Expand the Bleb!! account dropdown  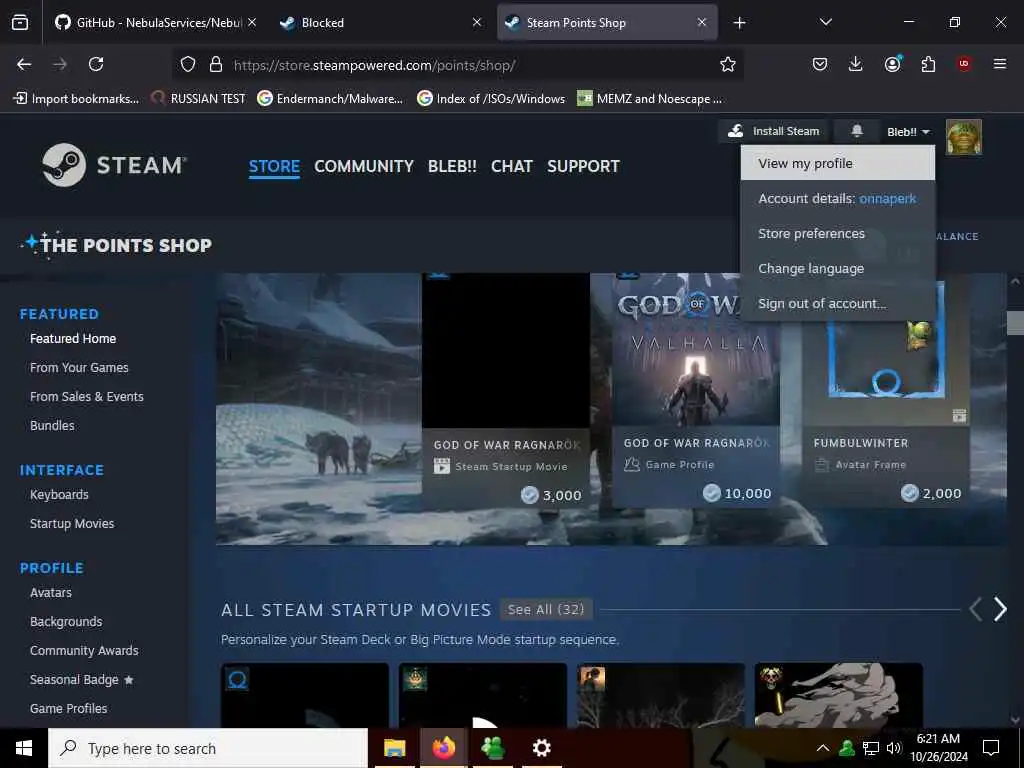908,132
